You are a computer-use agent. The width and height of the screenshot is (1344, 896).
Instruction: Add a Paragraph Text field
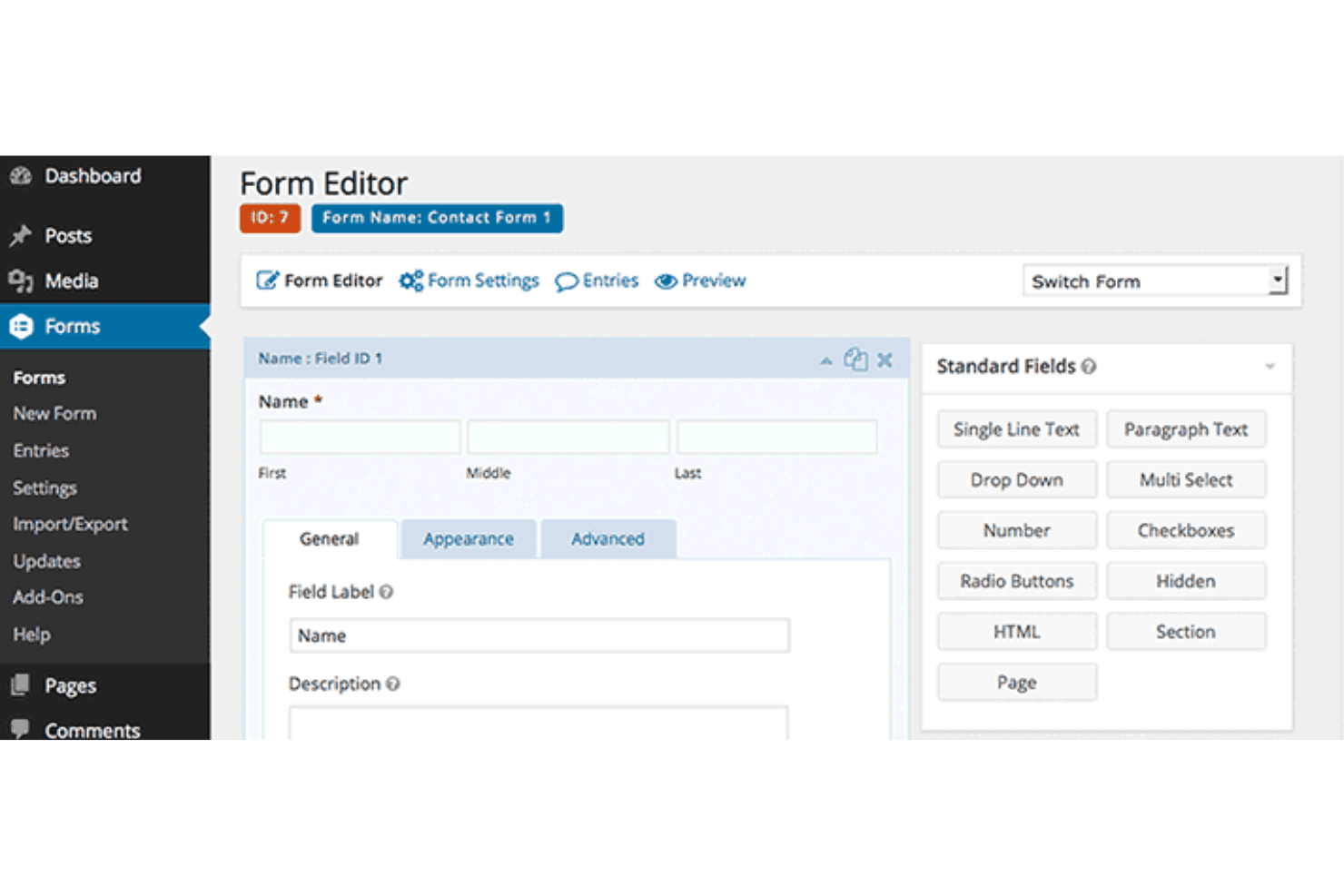1186,429
